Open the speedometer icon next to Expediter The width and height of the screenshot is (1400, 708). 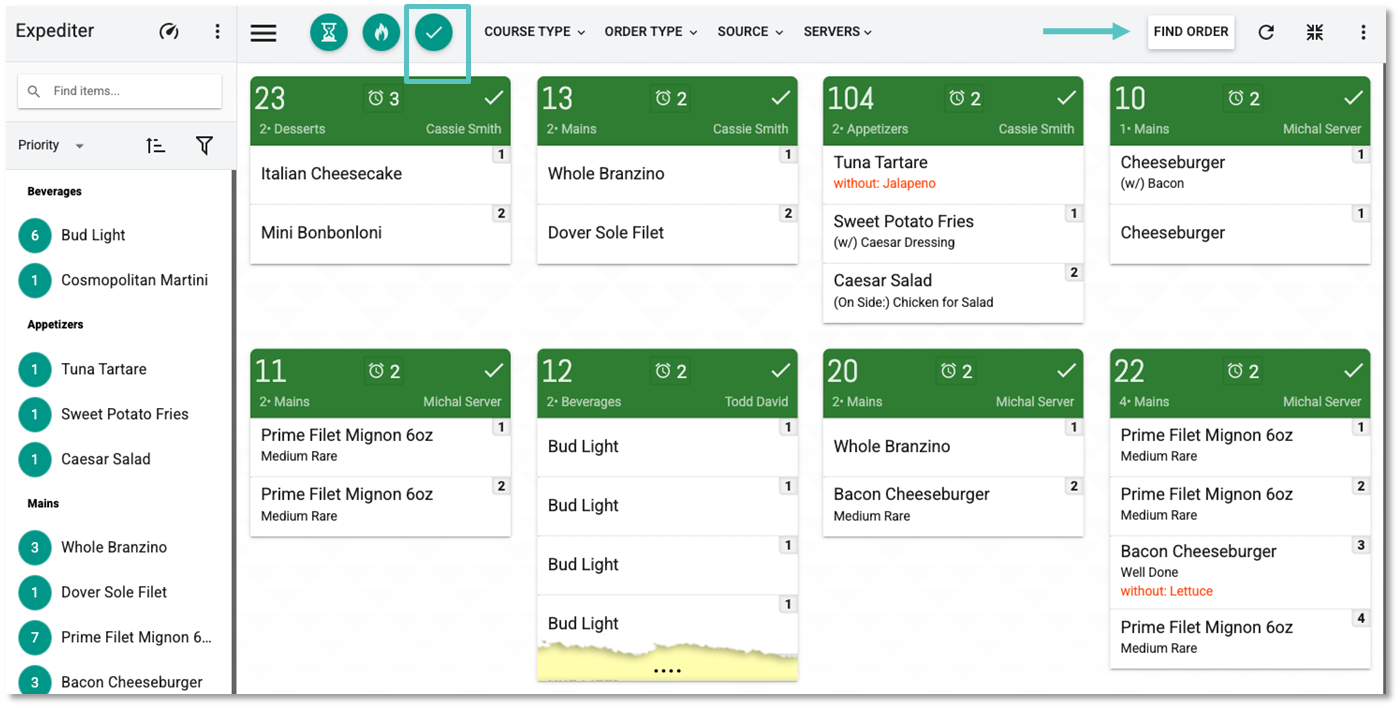(169, 32)
